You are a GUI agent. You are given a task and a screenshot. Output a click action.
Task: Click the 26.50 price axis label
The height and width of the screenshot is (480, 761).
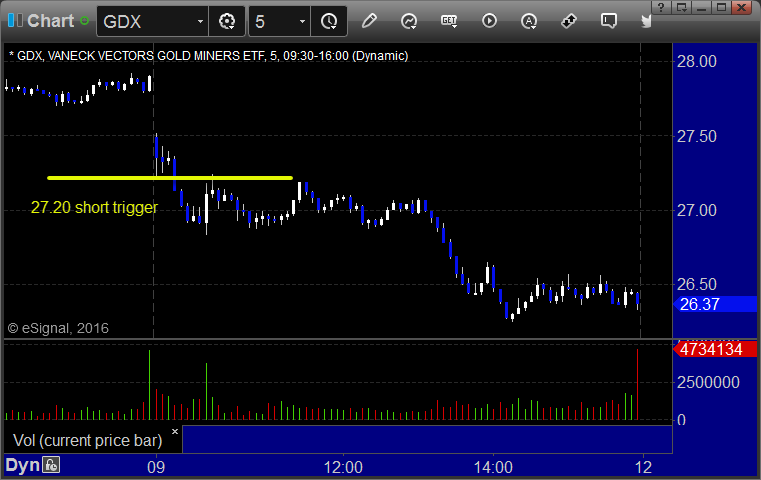point(696,284)
